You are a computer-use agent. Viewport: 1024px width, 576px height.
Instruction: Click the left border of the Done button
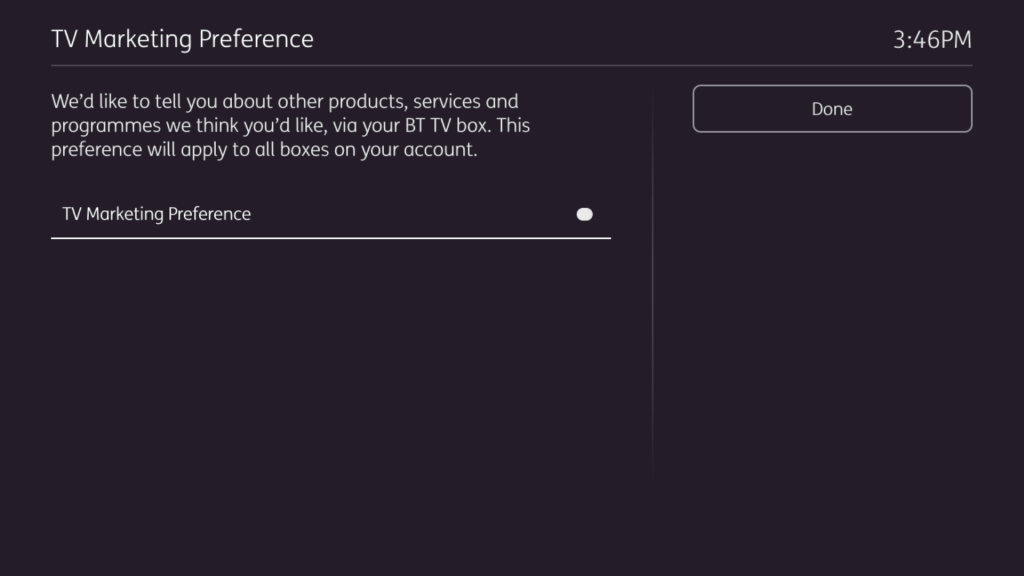tap(694, 109)
